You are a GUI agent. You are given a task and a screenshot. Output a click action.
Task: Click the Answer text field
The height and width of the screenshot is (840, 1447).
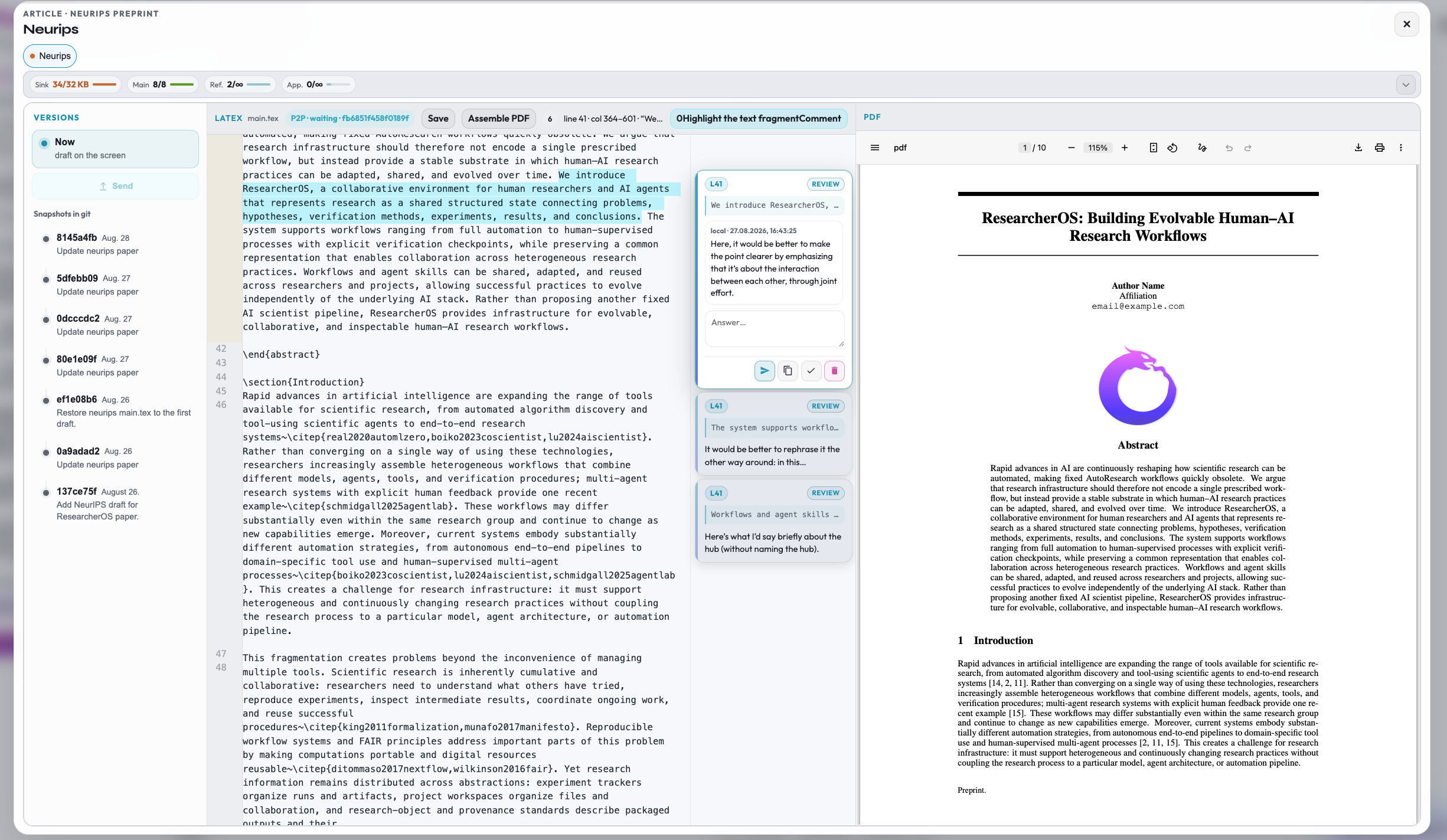point(775,329)
